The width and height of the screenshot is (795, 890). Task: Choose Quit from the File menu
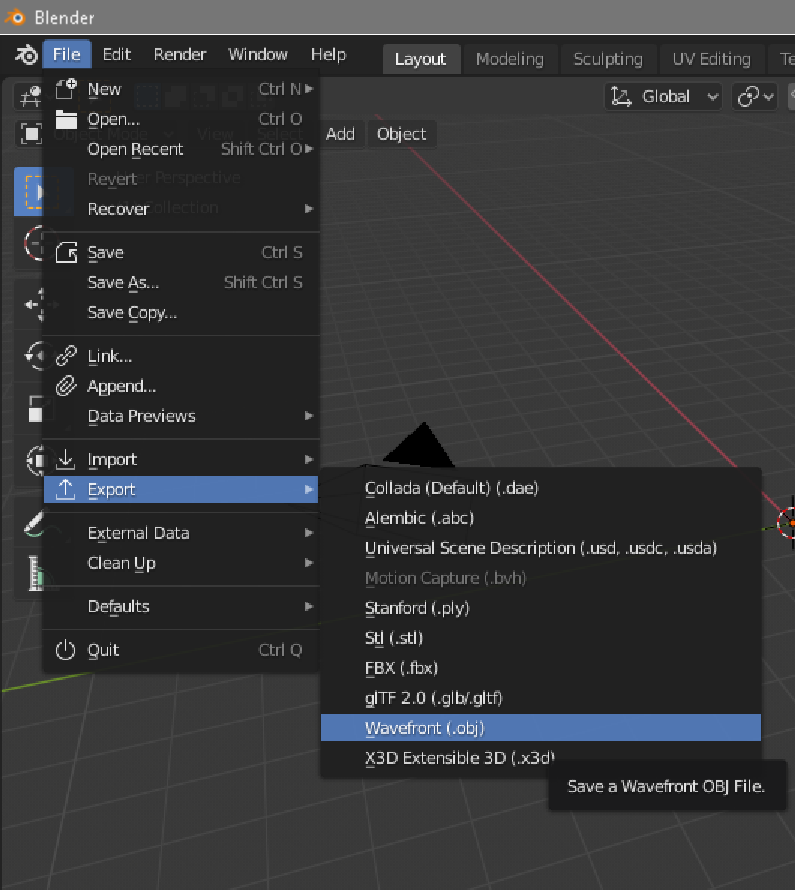(x=181, y=650)
